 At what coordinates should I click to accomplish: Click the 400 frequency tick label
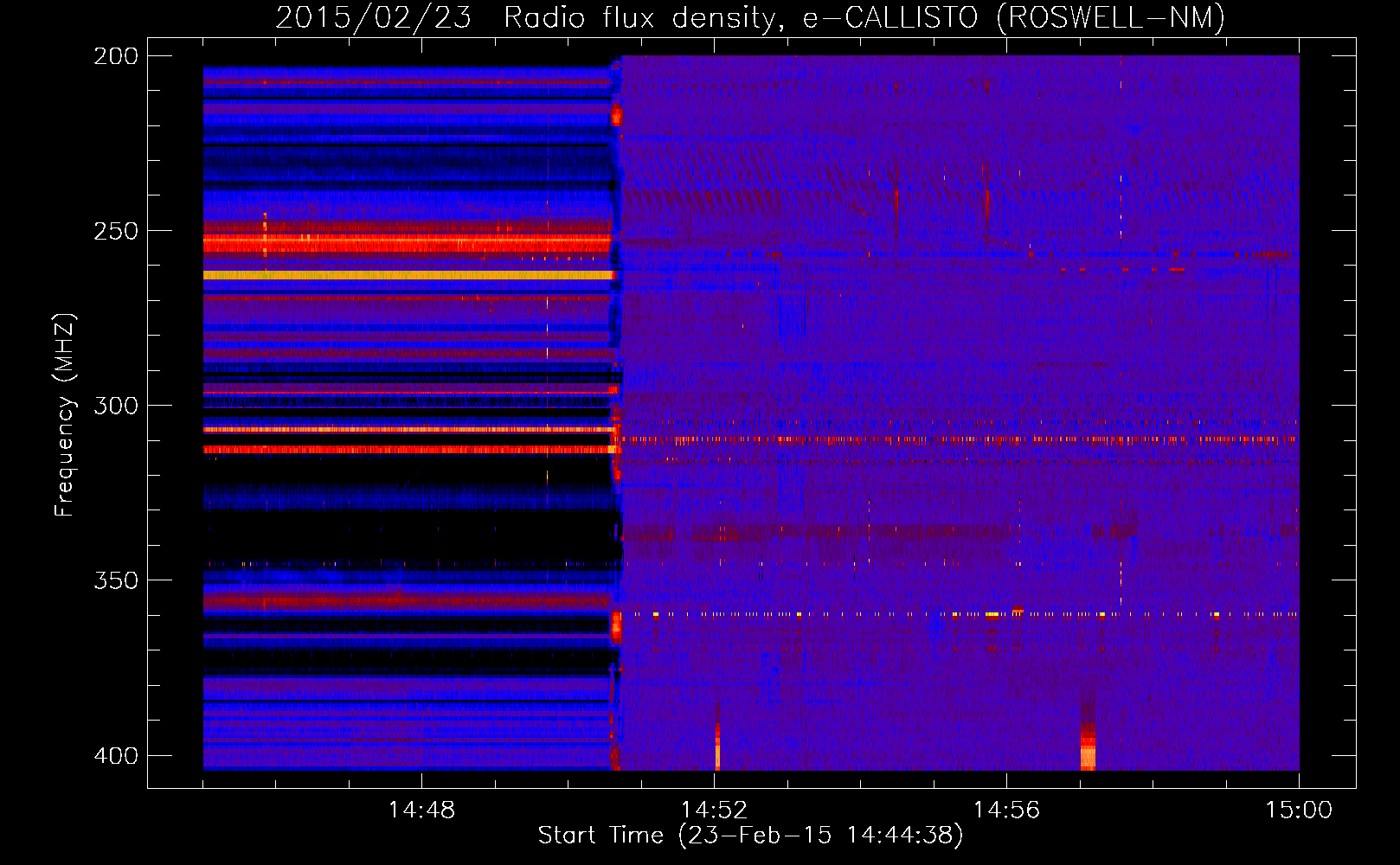(x=116, y=756)
